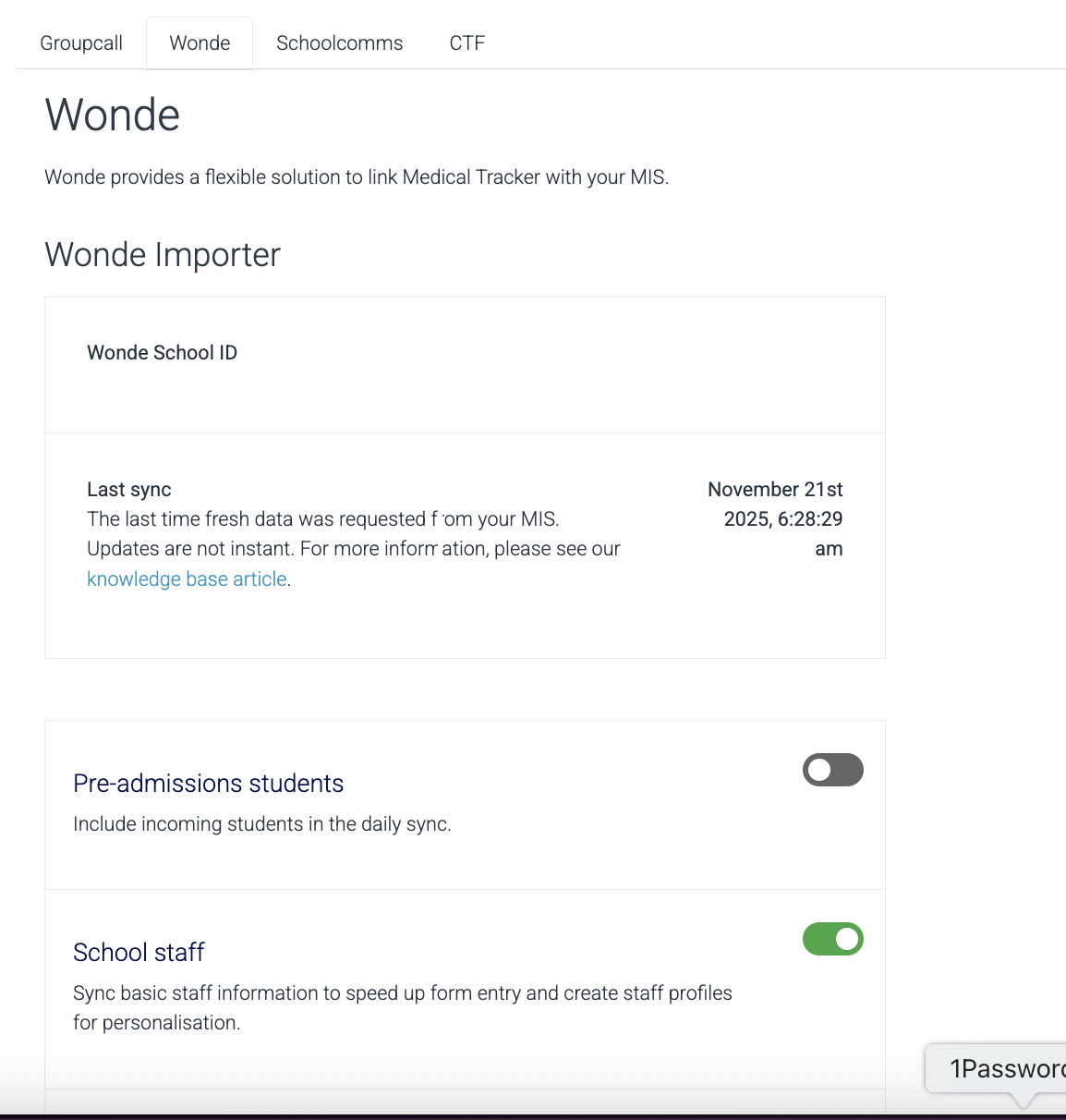Click the Wonde MIS link description text

click(356, 177)
